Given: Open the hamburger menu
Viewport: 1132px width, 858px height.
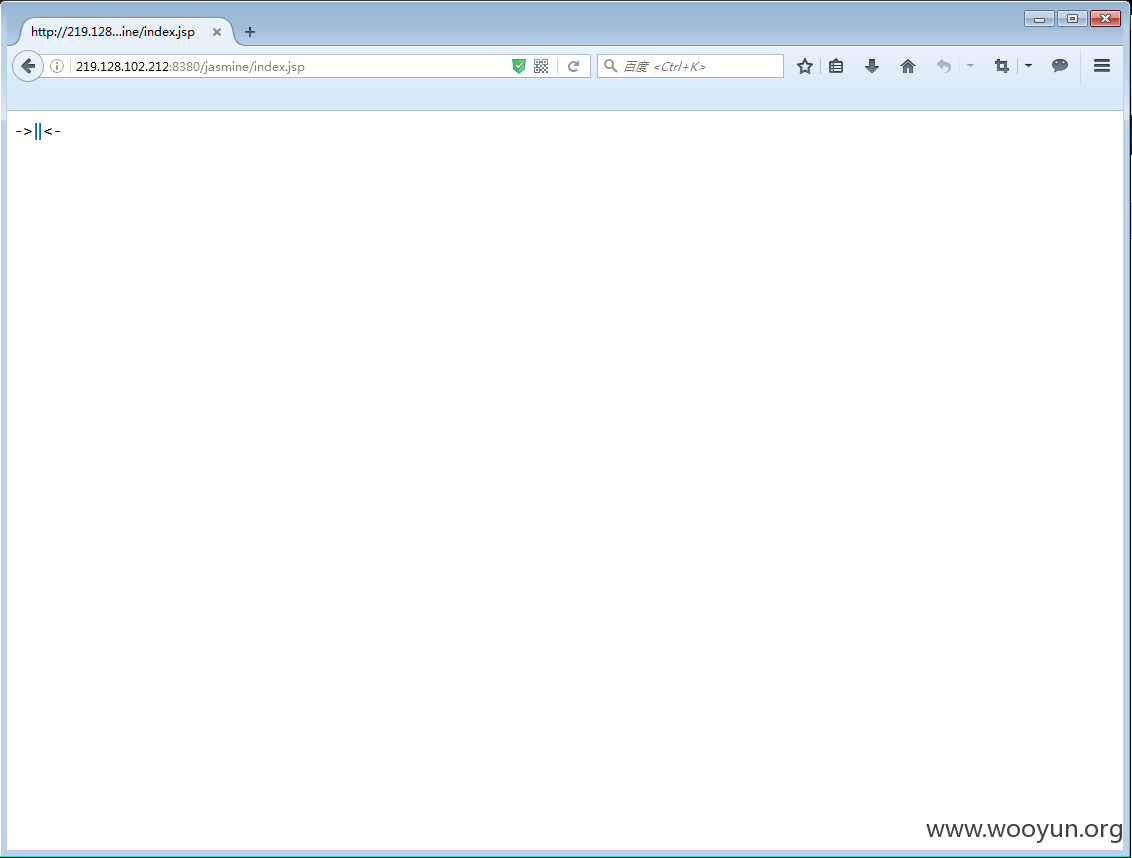Looking at the screenshot, I should [x=1102, y=66].
